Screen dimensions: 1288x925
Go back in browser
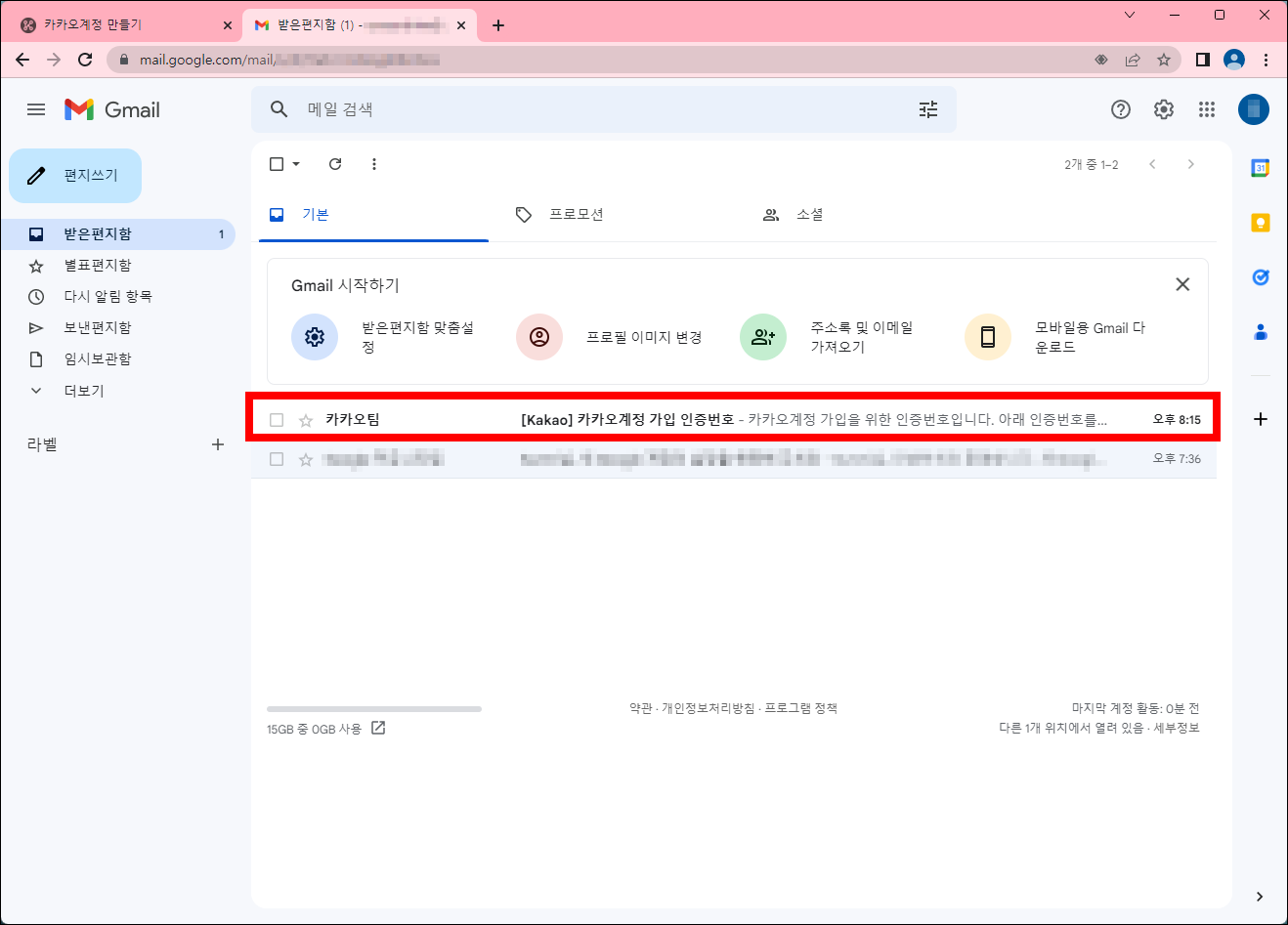click(22, 60)
